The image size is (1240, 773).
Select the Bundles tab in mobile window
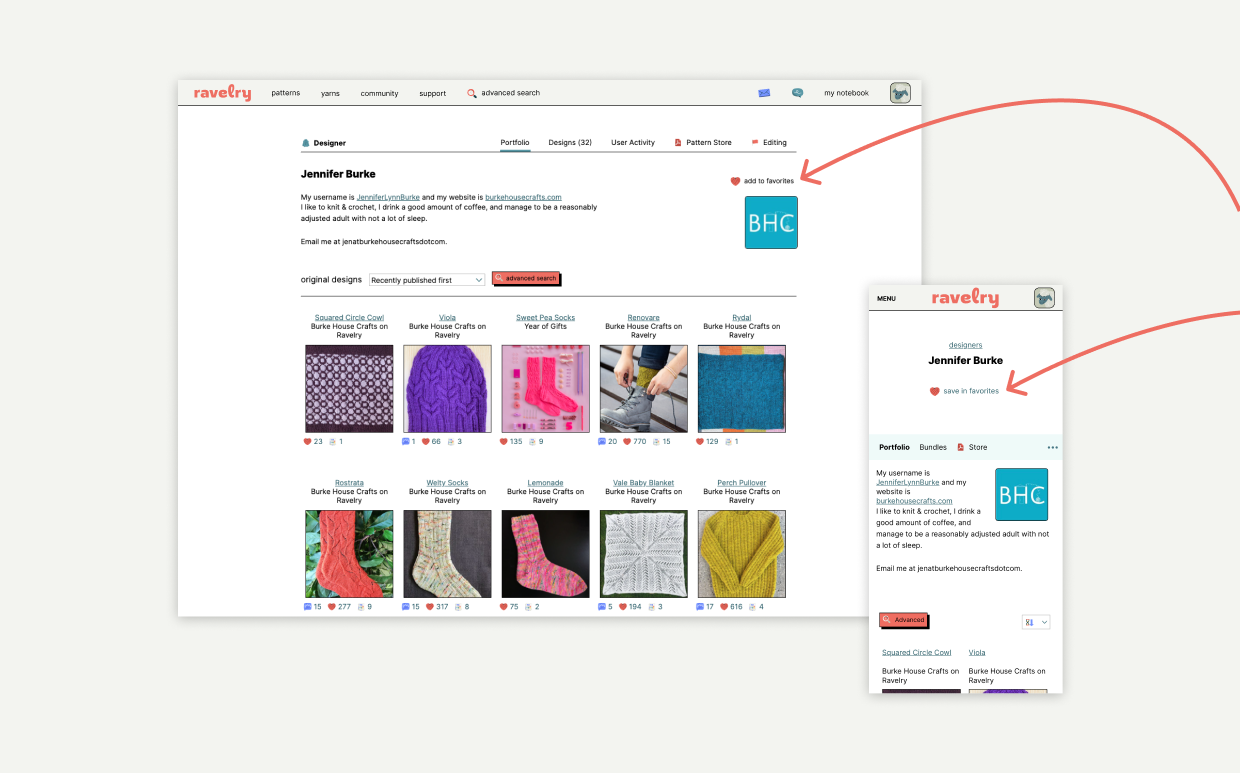[933, 447]
